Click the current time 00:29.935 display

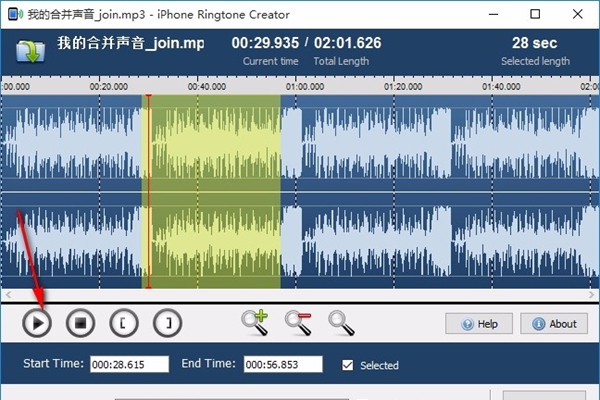[265, 43]
